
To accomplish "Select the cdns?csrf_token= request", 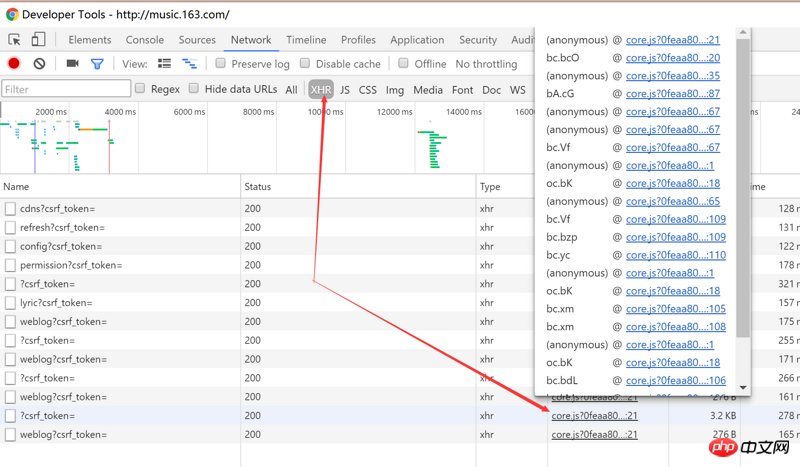I will (57, 208).
